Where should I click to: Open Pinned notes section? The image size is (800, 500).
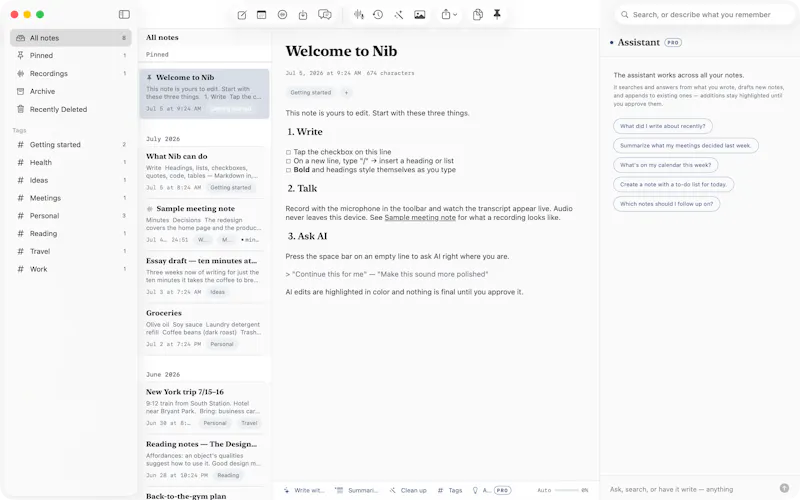[x=70, y=56]
